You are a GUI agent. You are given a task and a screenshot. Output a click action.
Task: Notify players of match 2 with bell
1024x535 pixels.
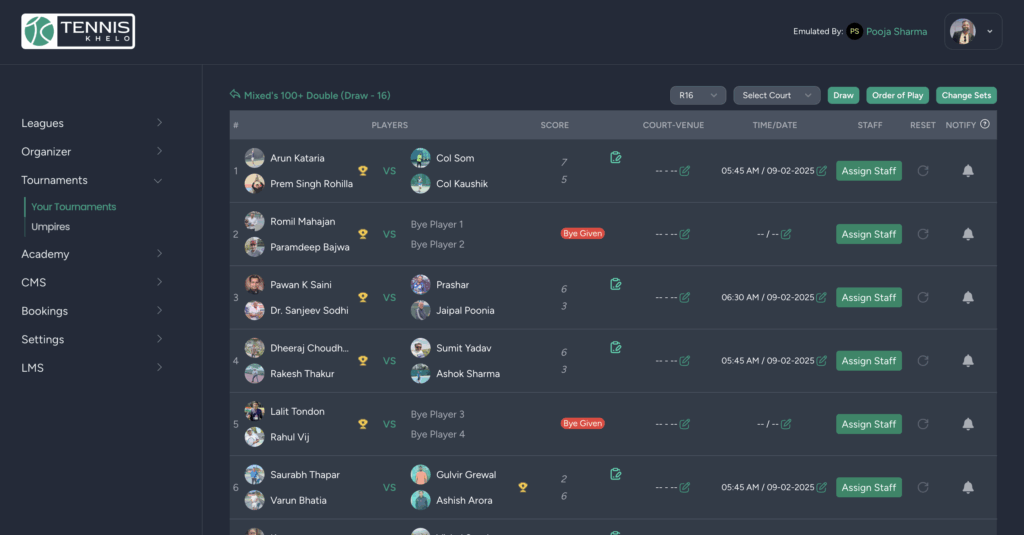click(968, 234)
